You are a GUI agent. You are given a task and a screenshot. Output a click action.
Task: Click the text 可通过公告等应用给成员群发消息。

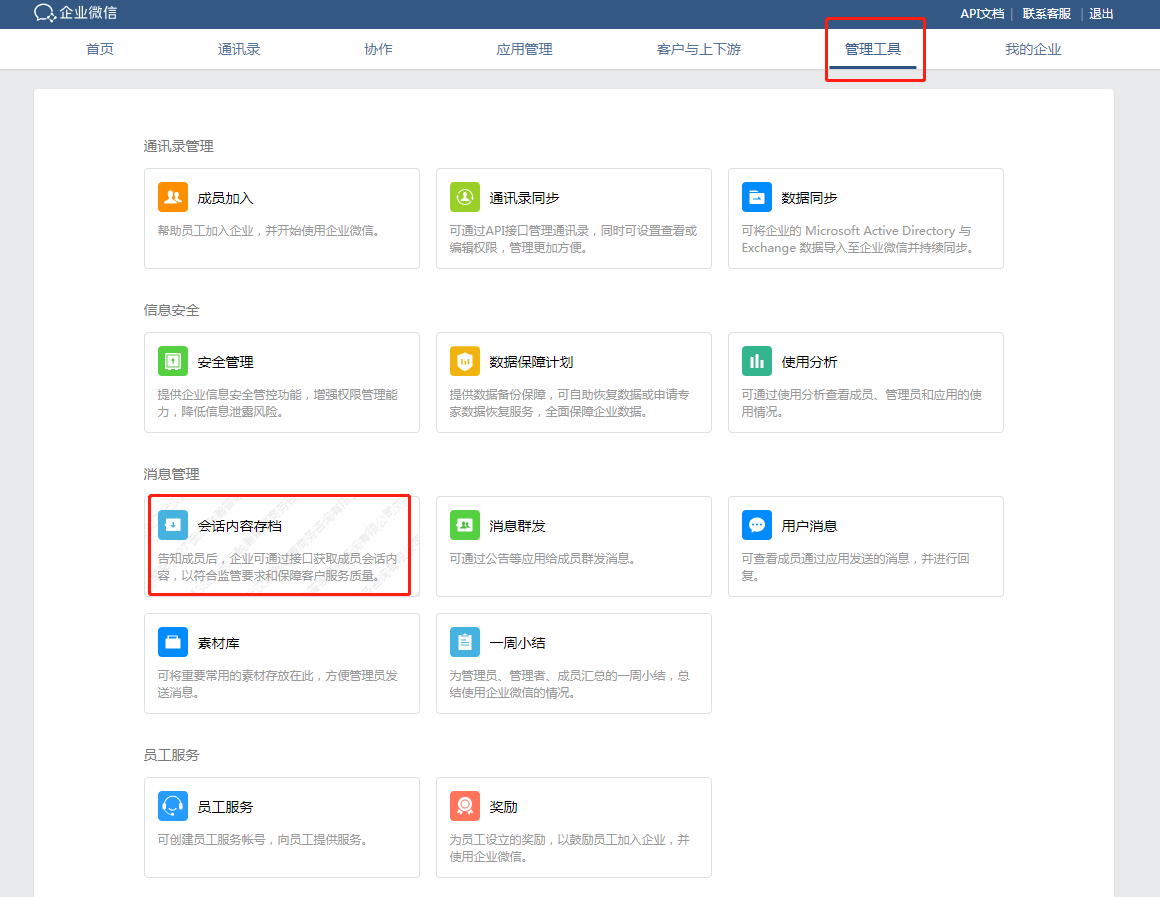(544, 559)
